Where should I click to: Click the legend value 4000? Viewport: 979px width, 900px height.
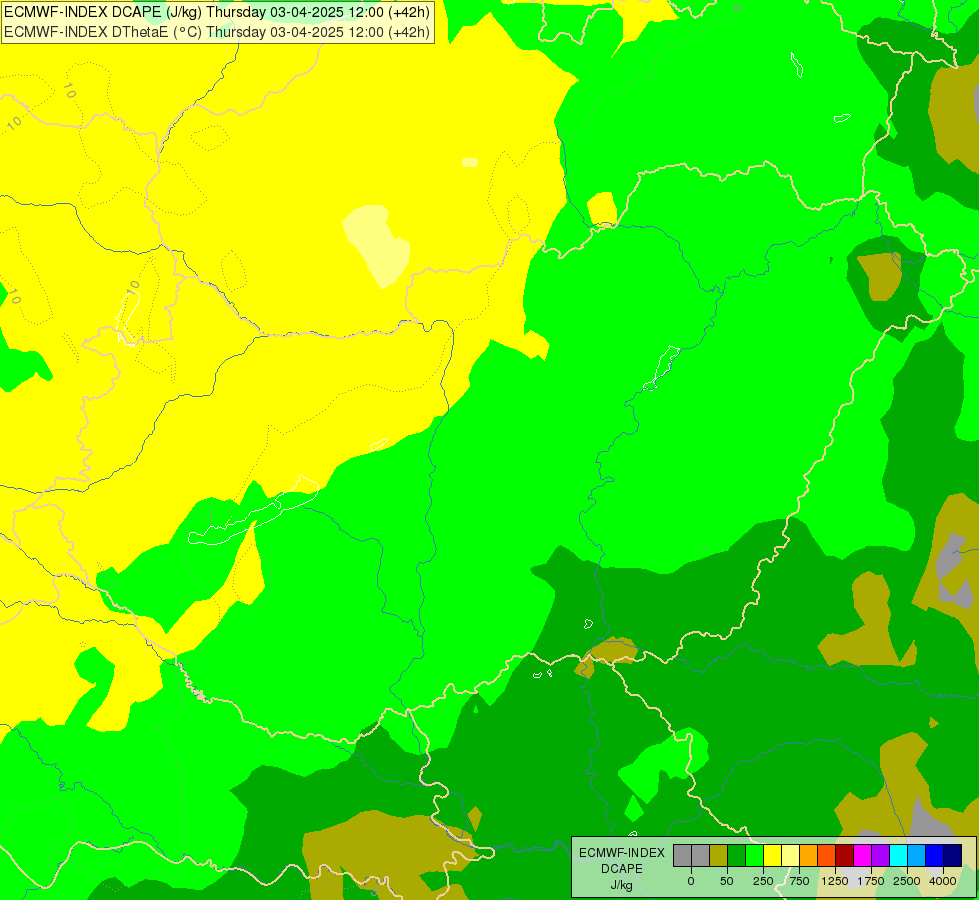[943, 881]
